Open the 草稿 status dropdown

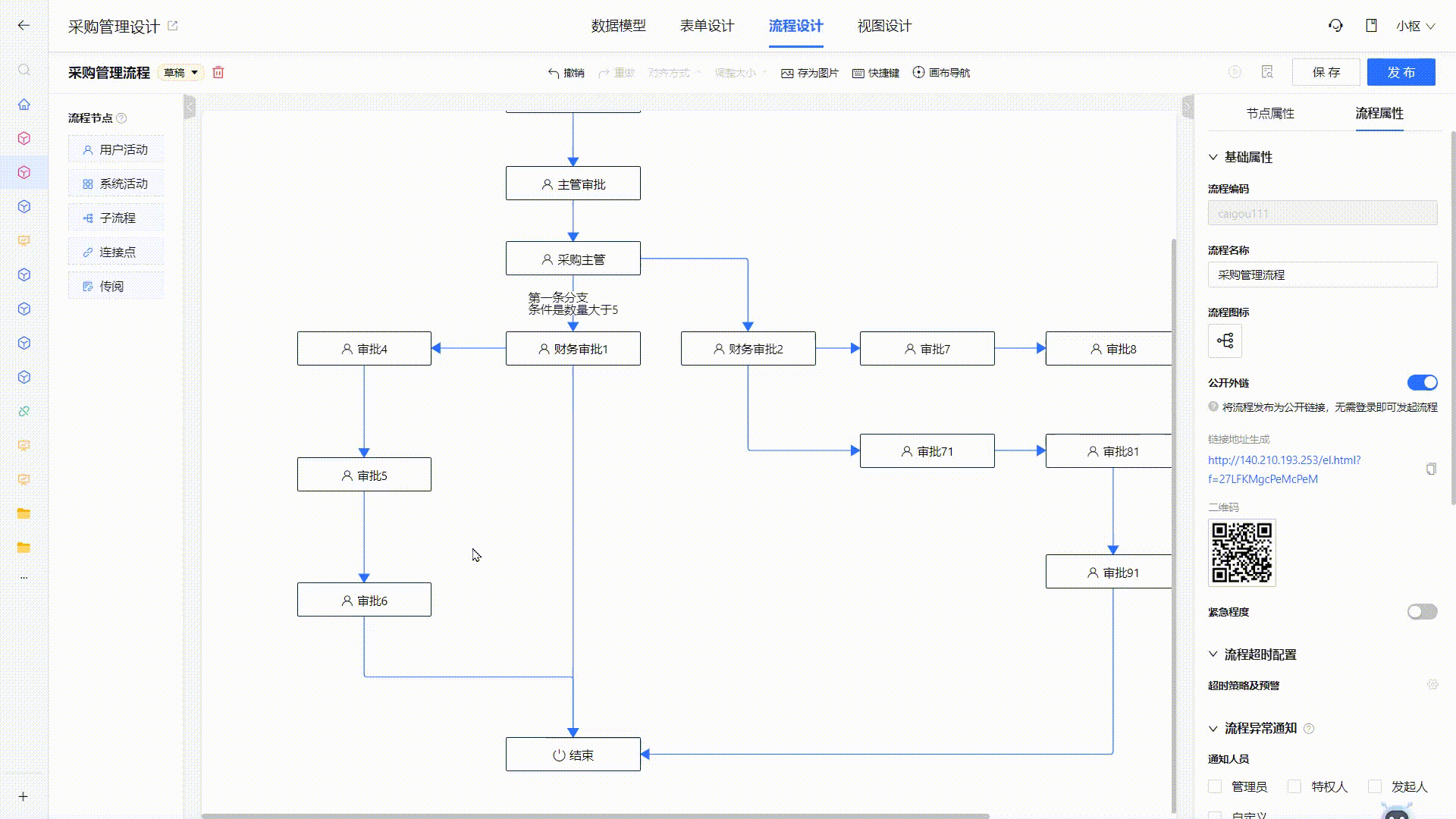[x=180, y=73]
